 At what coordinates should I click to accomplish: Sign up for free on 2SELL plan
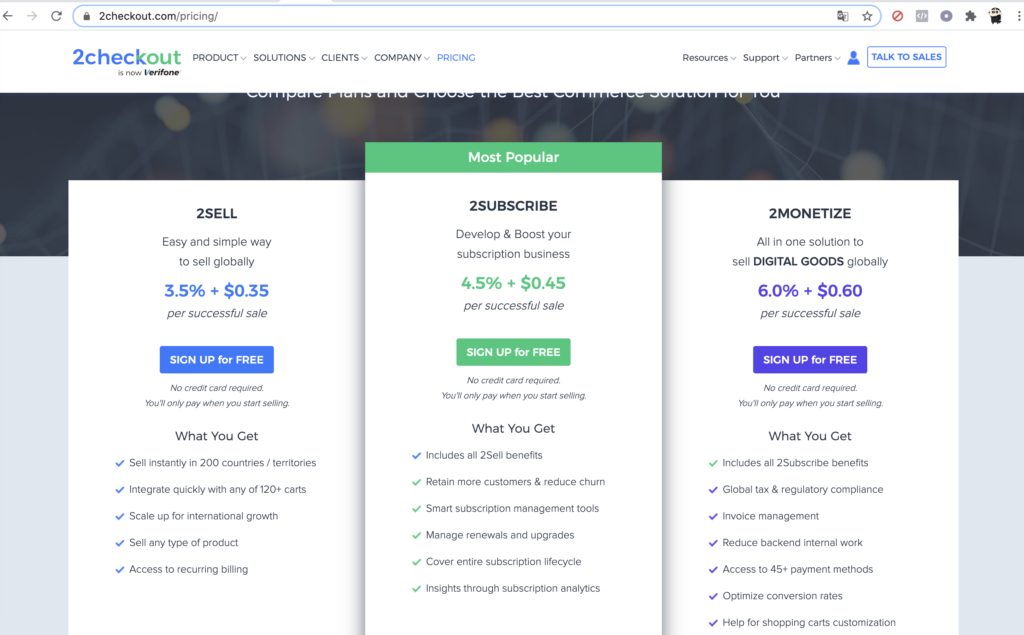click(217, 359)
